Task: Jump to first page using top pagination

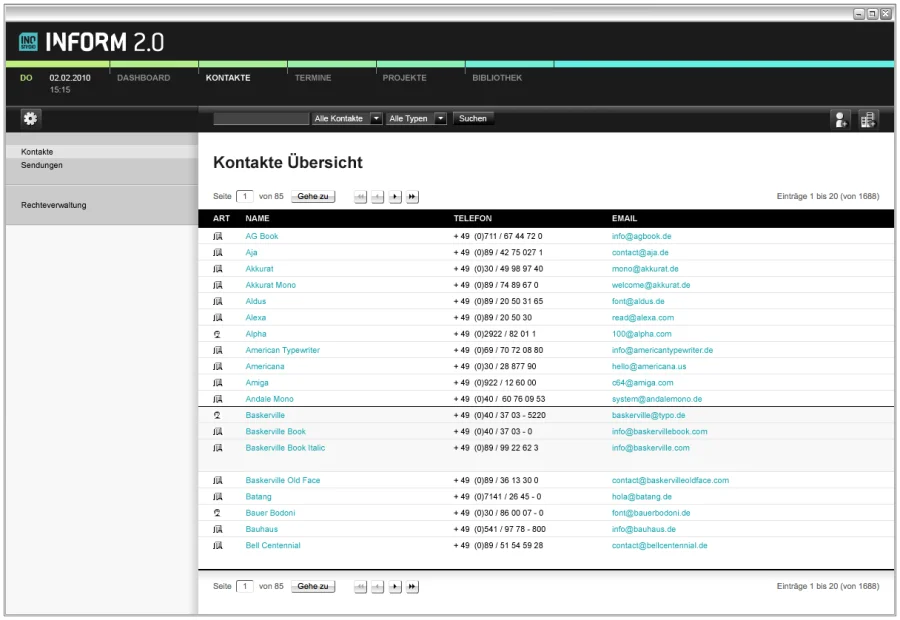Action: coord(361,197)
